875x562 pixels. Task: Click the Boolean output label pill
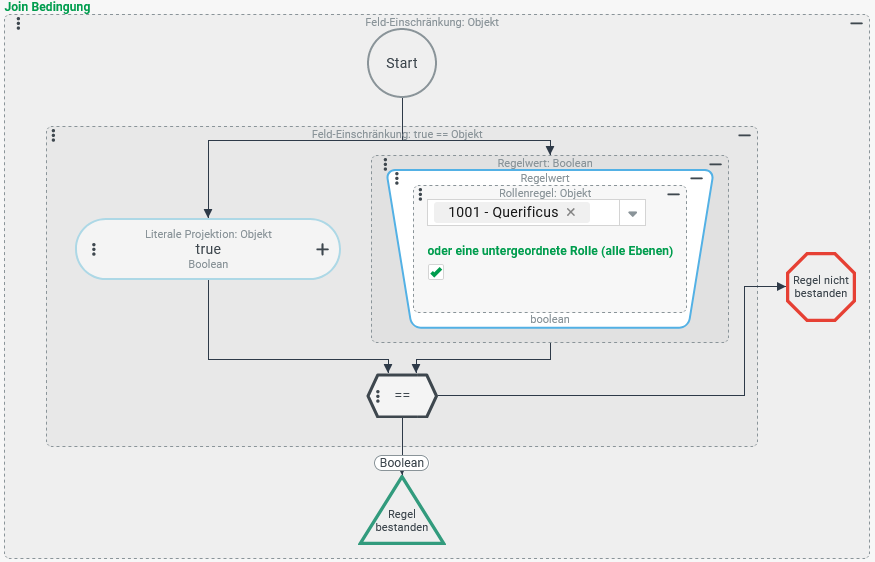tap(402, 463)
